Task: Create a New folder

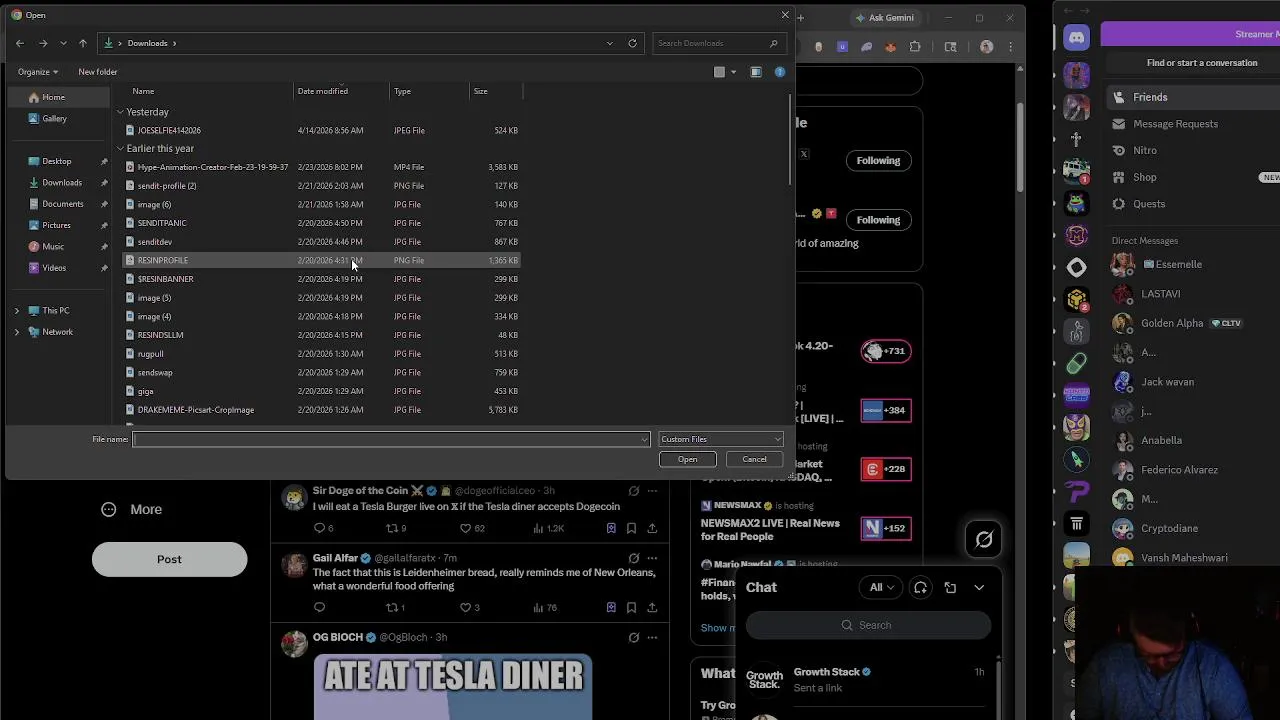Action: point(98,72)
